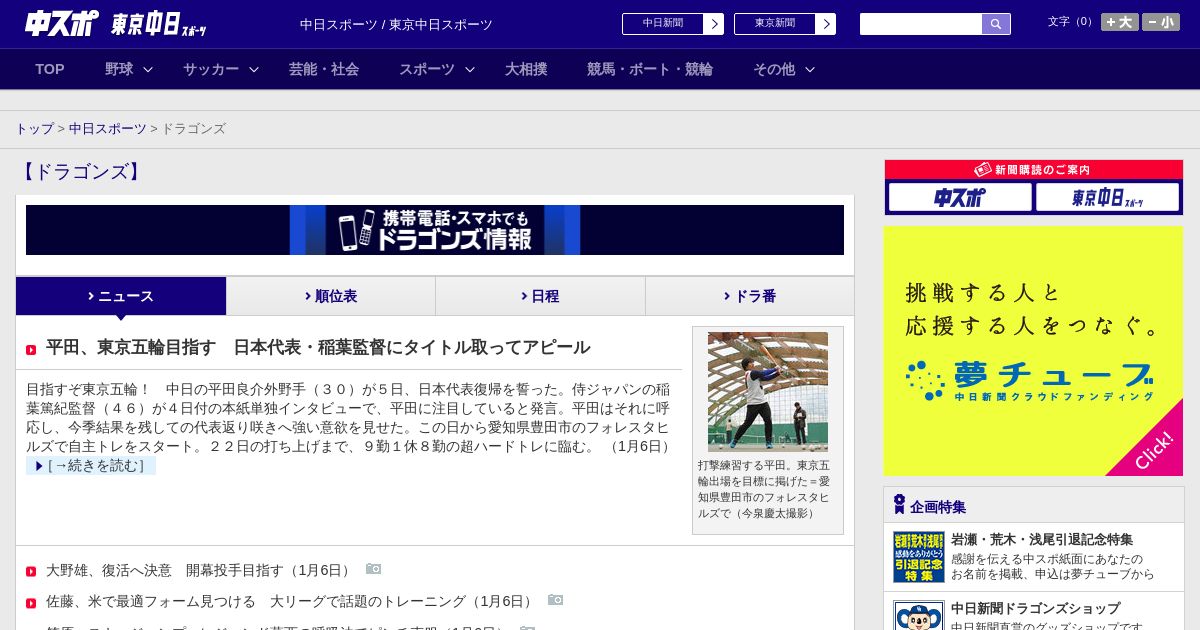Open 大野雄、復活へ決意 article link
This screenshot has width=1200, height=630.
pyautogui.click(x=200, y=570)
